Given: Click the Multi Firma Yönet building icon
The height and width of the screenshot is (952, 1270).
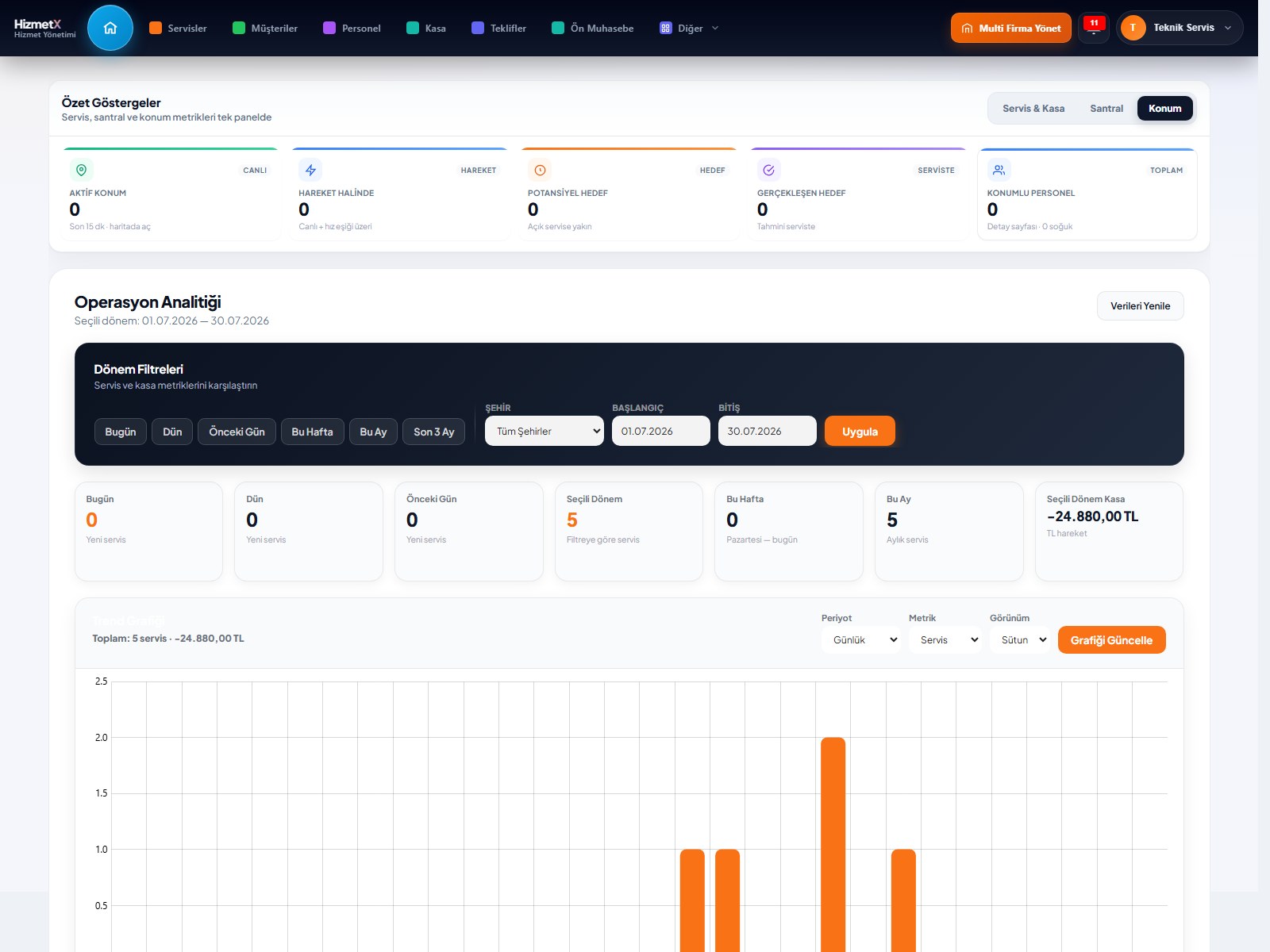Looking at the screenshot, I should tap(967, 29).
